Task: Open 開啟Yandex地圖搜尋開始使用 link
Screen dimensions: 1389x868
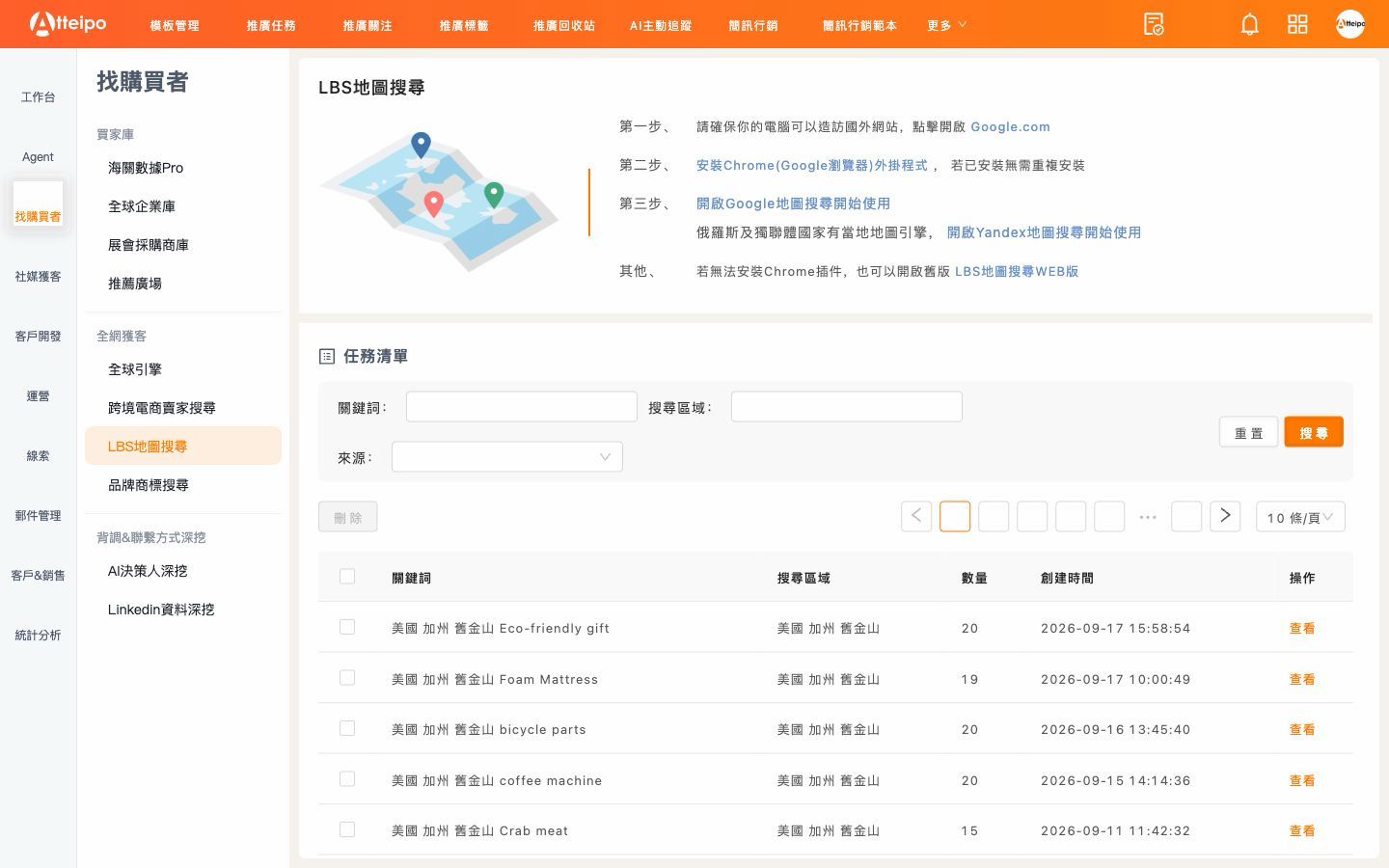Action: click(x=1044, y=232)
